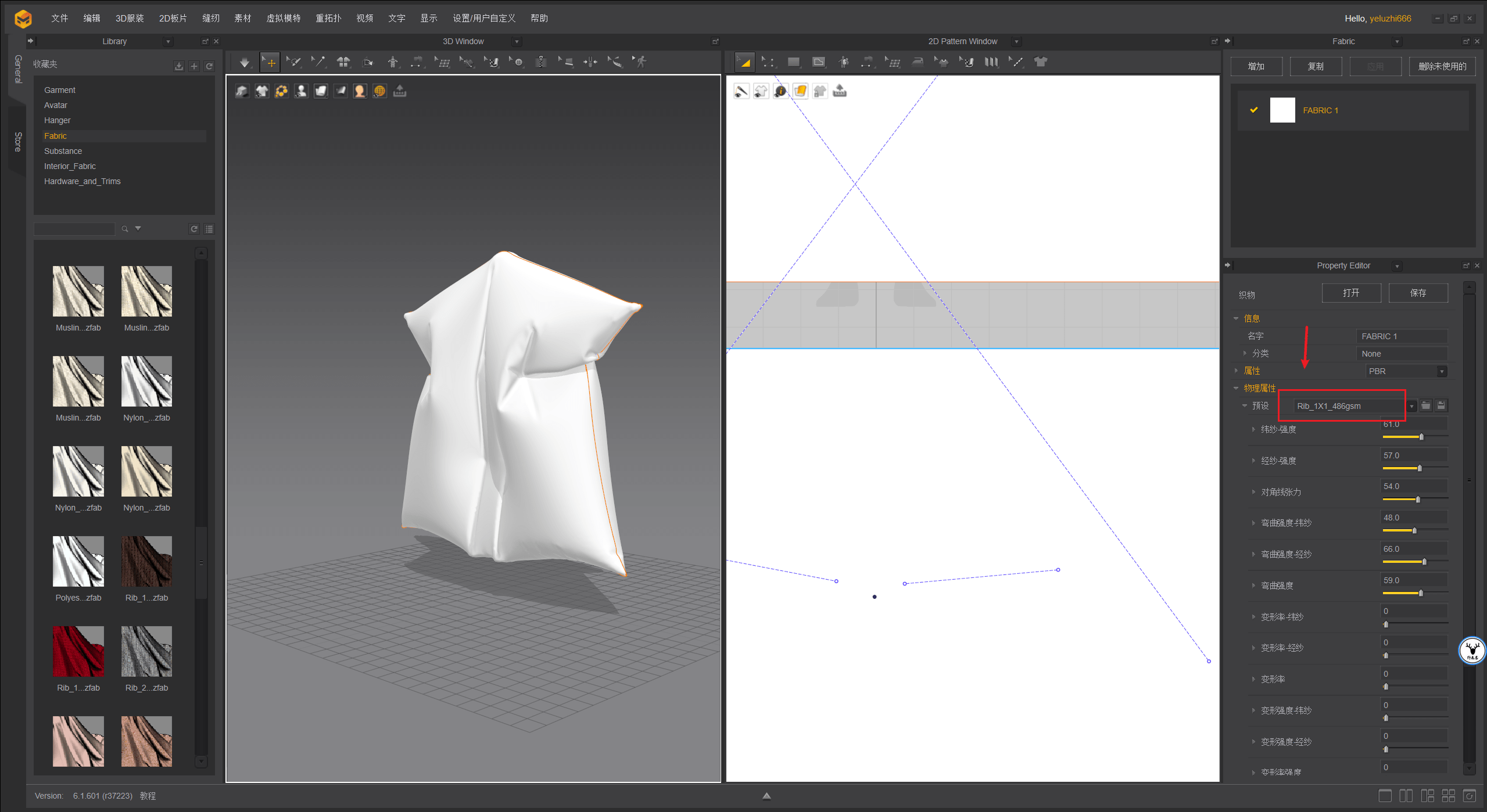1487x812 pixels.
Task: Choose the rectangle pattern tool
Action: coord(793,62)
